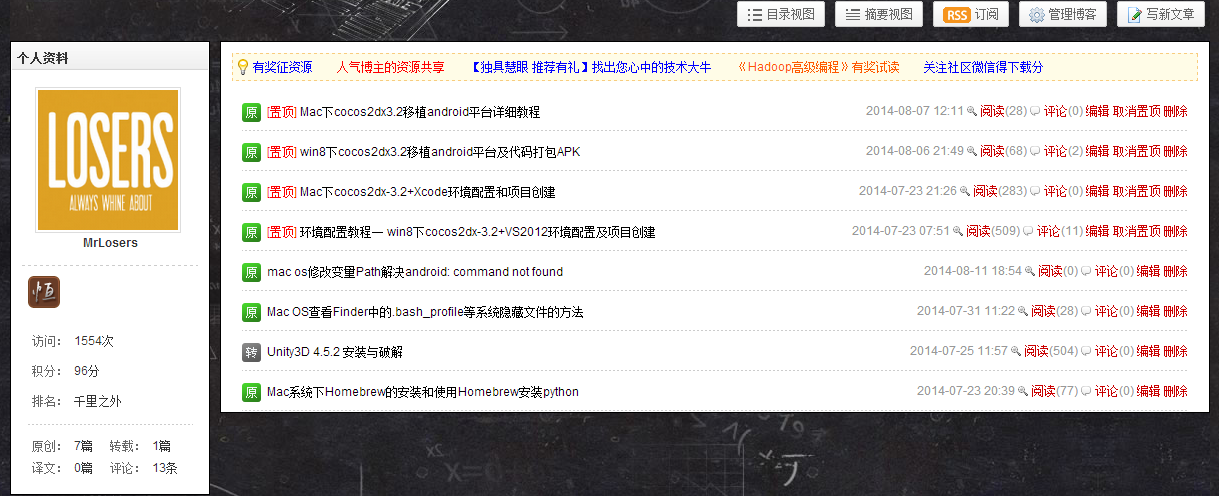The height and width of the screenshot is (496, 1219).
Task: Click 阅读 on the Mac下cocos2dx3.2移植 row
Action: pyautogui.click(x=992, y=111)
